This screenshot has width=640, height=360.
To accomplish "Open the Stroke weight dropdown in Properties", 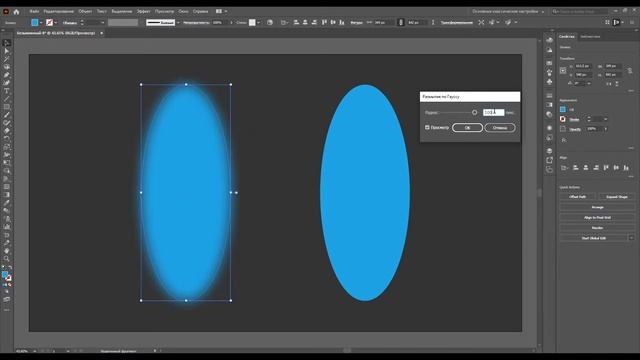I will point(605,119).
